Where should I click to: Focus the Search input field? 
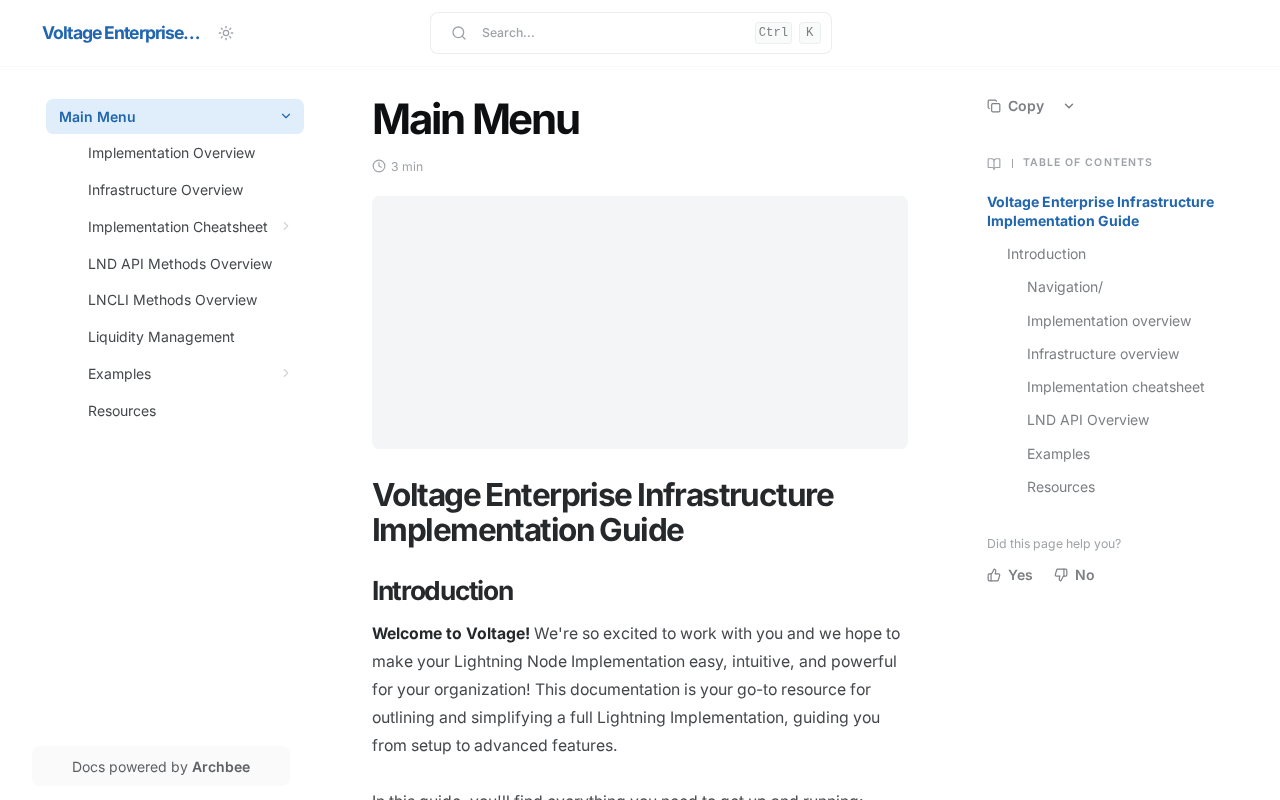pos(631,33)
